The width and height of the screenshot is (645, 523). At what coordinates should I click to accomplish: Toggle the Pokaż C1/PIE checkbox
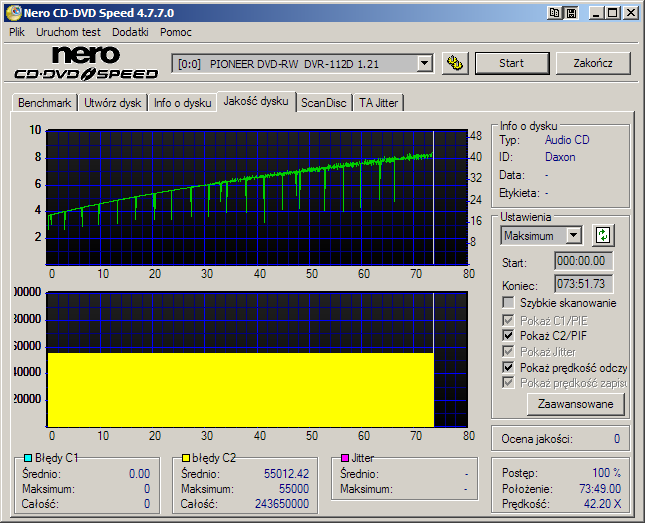click(x=508, y=320)
